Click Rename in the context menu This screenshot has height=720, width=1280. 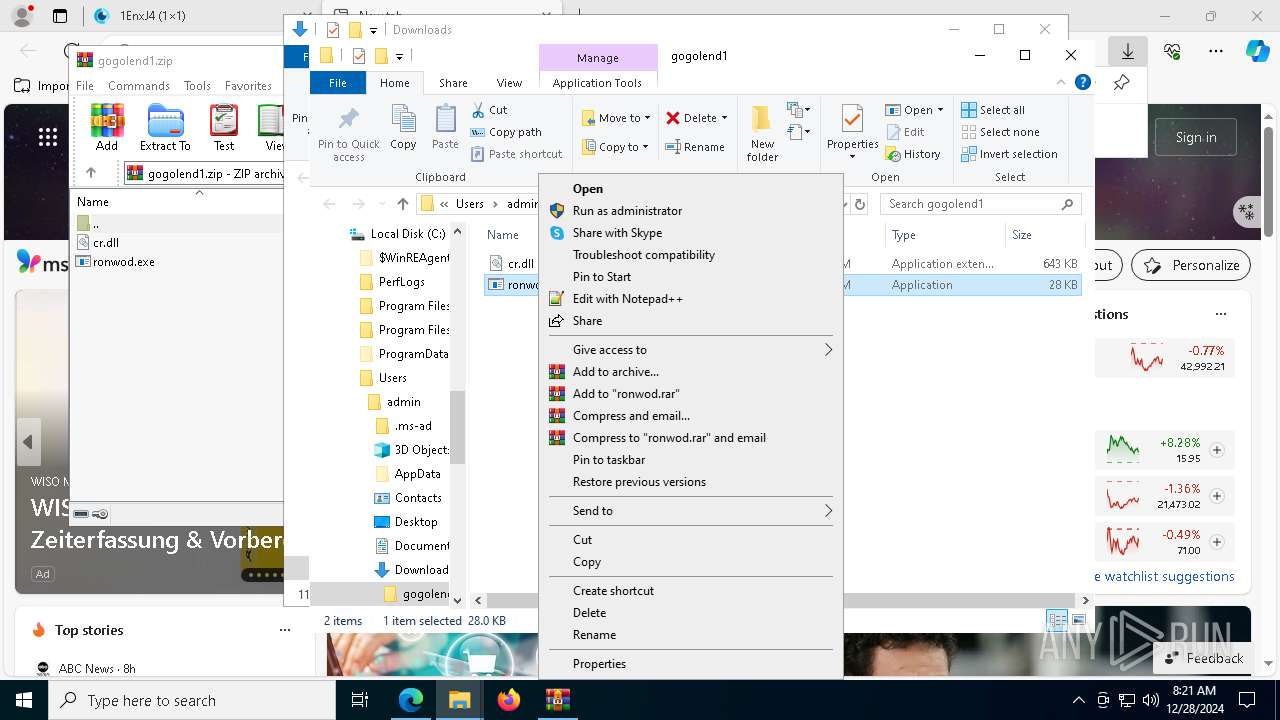[594, 635]
